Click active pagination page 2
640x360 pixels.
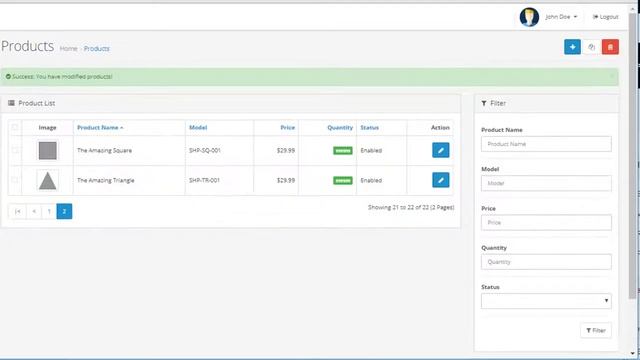(x=64, y=211)
